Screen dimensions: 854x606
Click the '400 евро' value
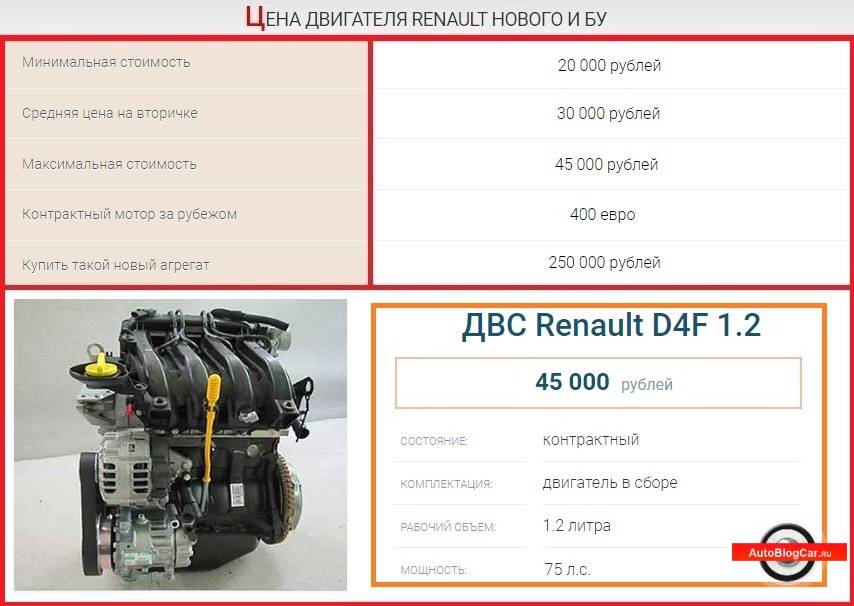[x=602, y=215]
